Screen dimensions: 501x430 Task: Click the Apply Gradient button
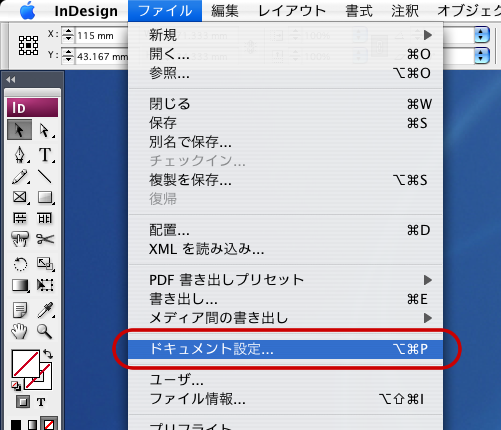(x=32, y=425)
